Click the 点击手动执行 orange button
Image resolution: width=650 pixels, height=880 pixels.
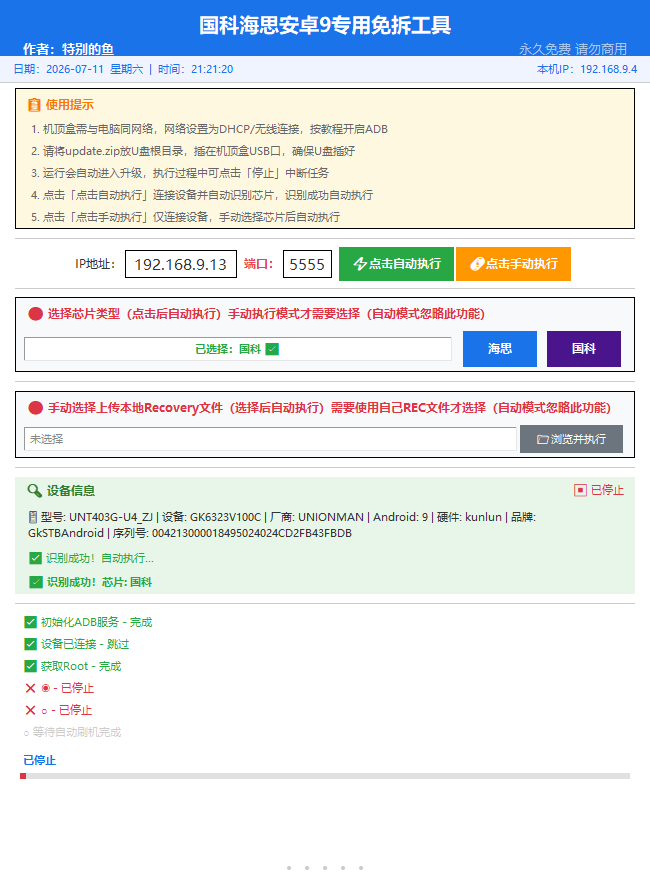513,264
